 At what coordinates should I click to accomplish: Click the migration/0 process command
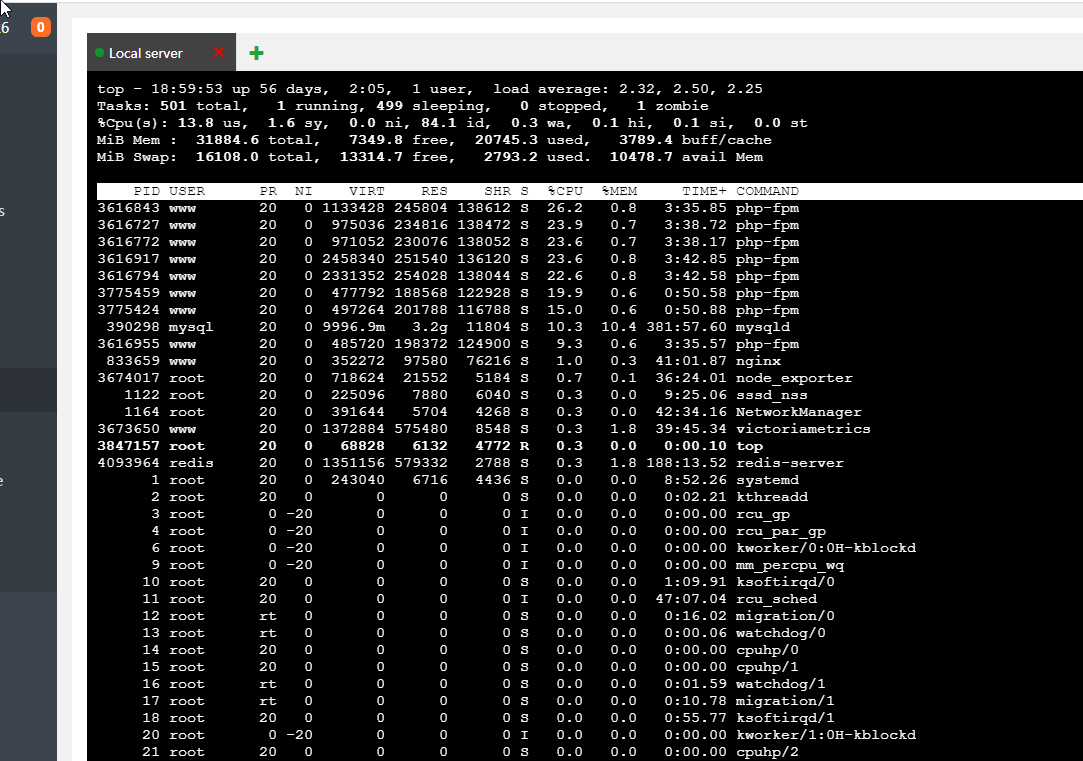click(785, 616)
